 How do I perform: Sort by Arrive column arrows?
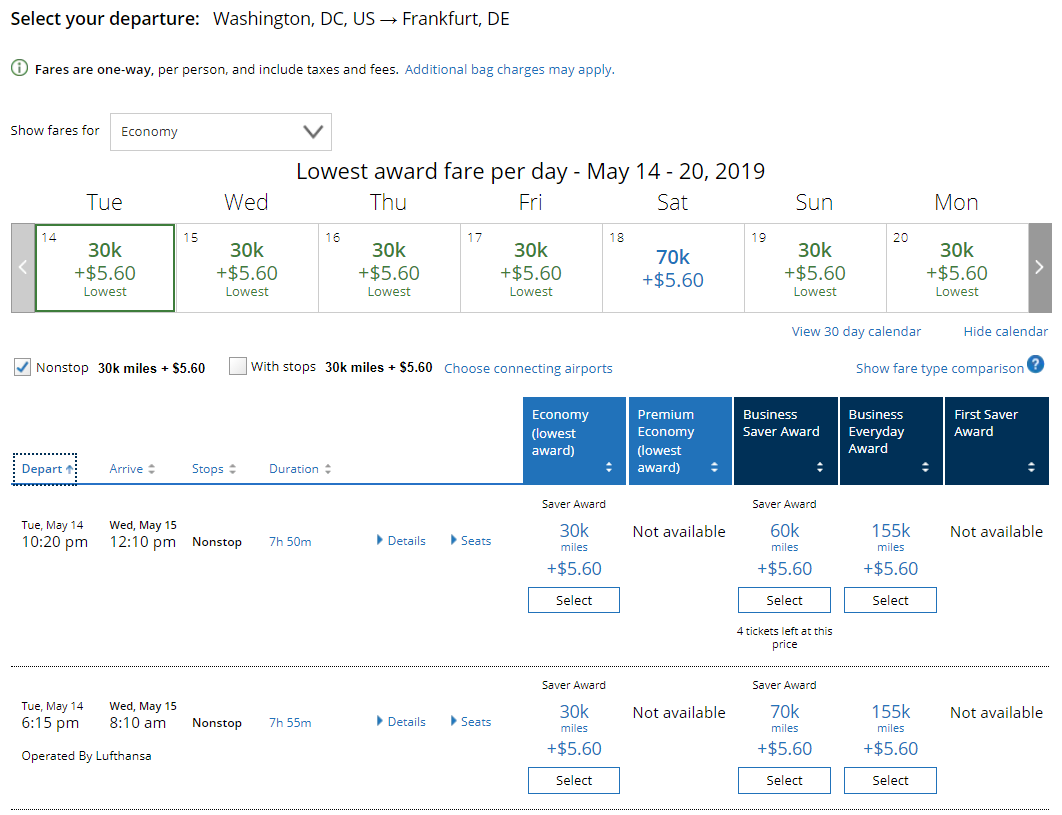tap(152, 469)
